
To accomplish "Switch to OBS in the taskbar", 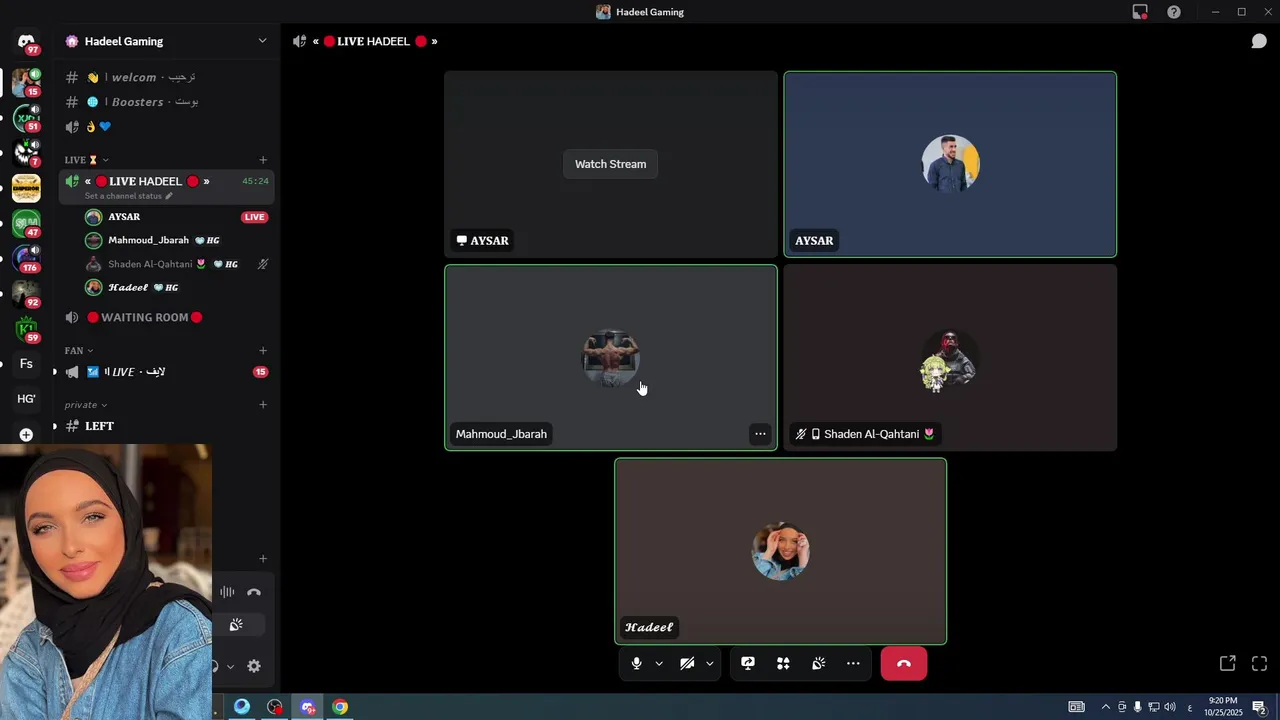I will (275, 707).
